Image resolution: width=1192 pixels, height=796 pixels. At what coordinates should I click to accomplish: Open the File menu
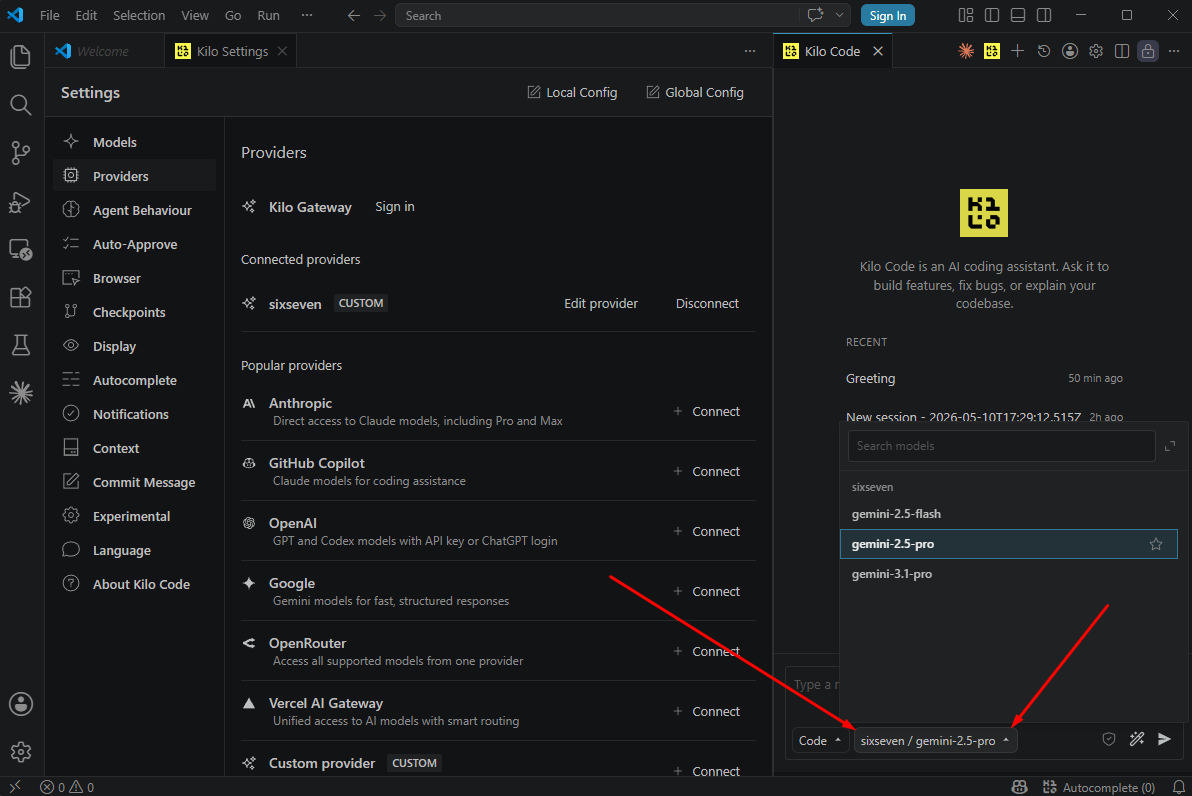coord(49,15)
